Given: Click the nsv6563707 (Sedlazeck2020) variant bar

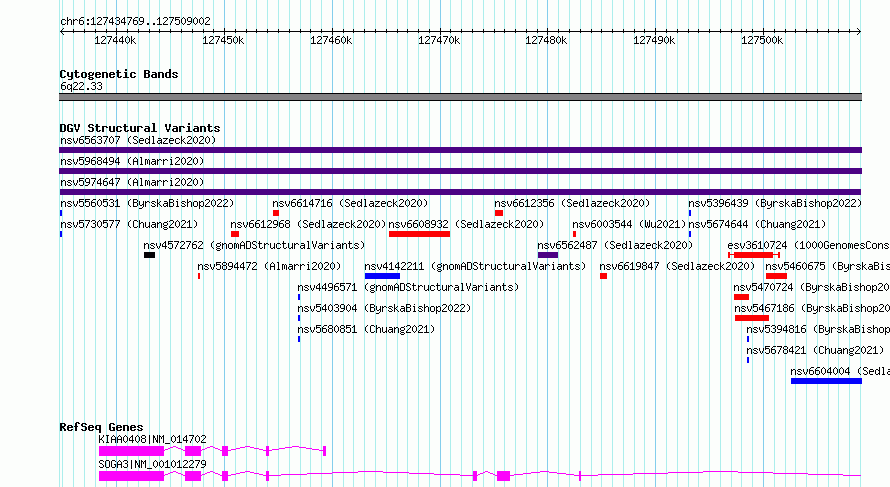Looking at the screenshot, I should pyautogui.click(x=460, y=150).
